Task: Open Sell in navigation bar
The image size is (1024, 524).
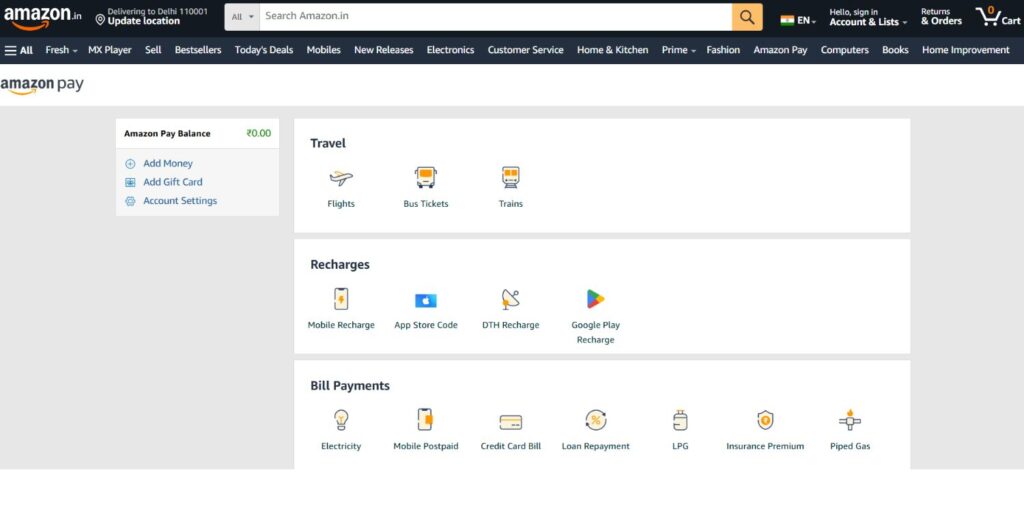Action: point(153,50)
